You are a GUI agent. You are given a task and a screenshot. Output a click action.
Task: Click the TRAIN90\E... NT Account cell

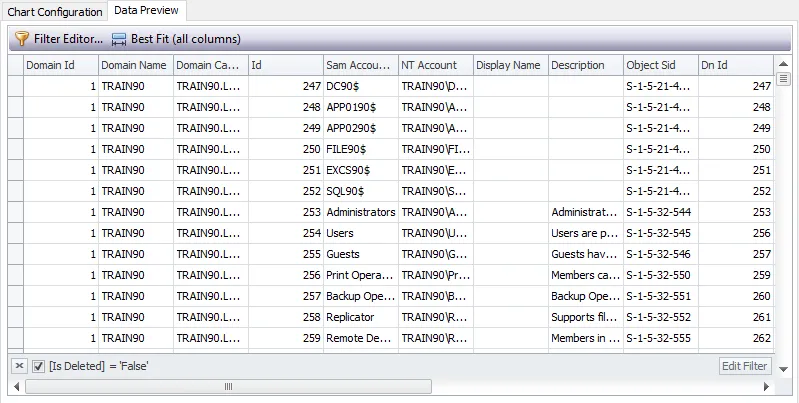coord(436,170)
